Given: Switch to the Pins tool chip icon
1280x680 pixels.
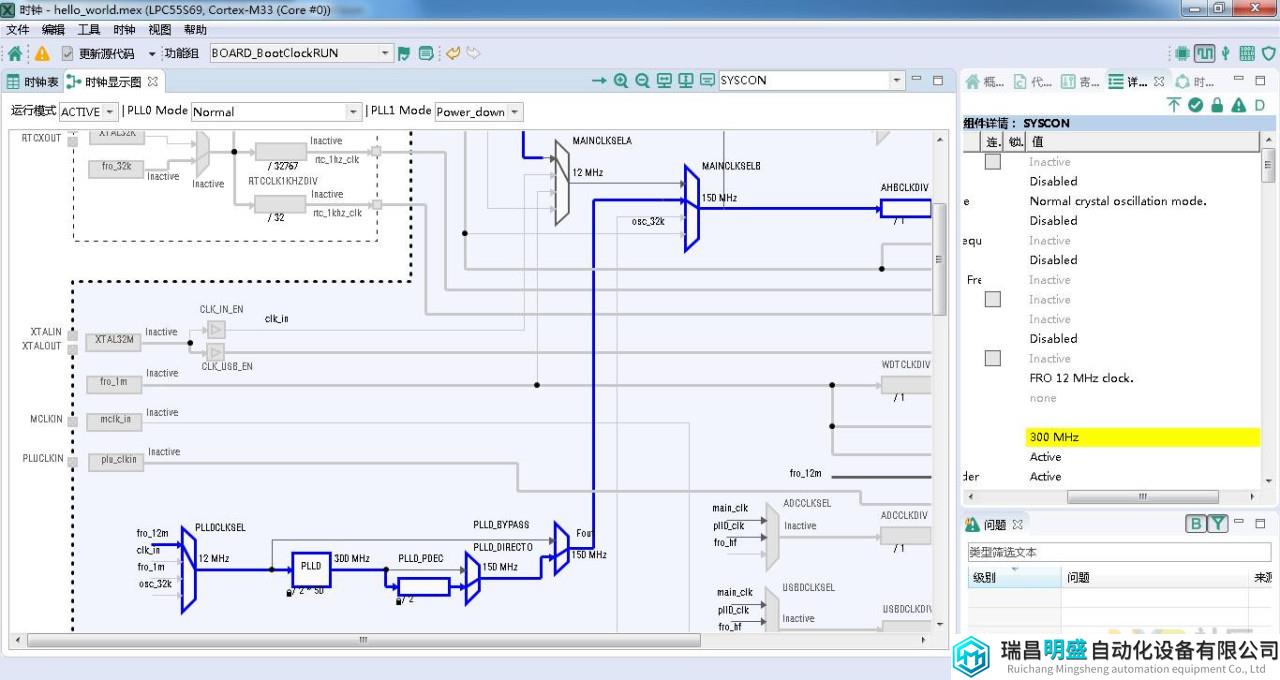Looking at the screenshot, I should pos(1183,53).
